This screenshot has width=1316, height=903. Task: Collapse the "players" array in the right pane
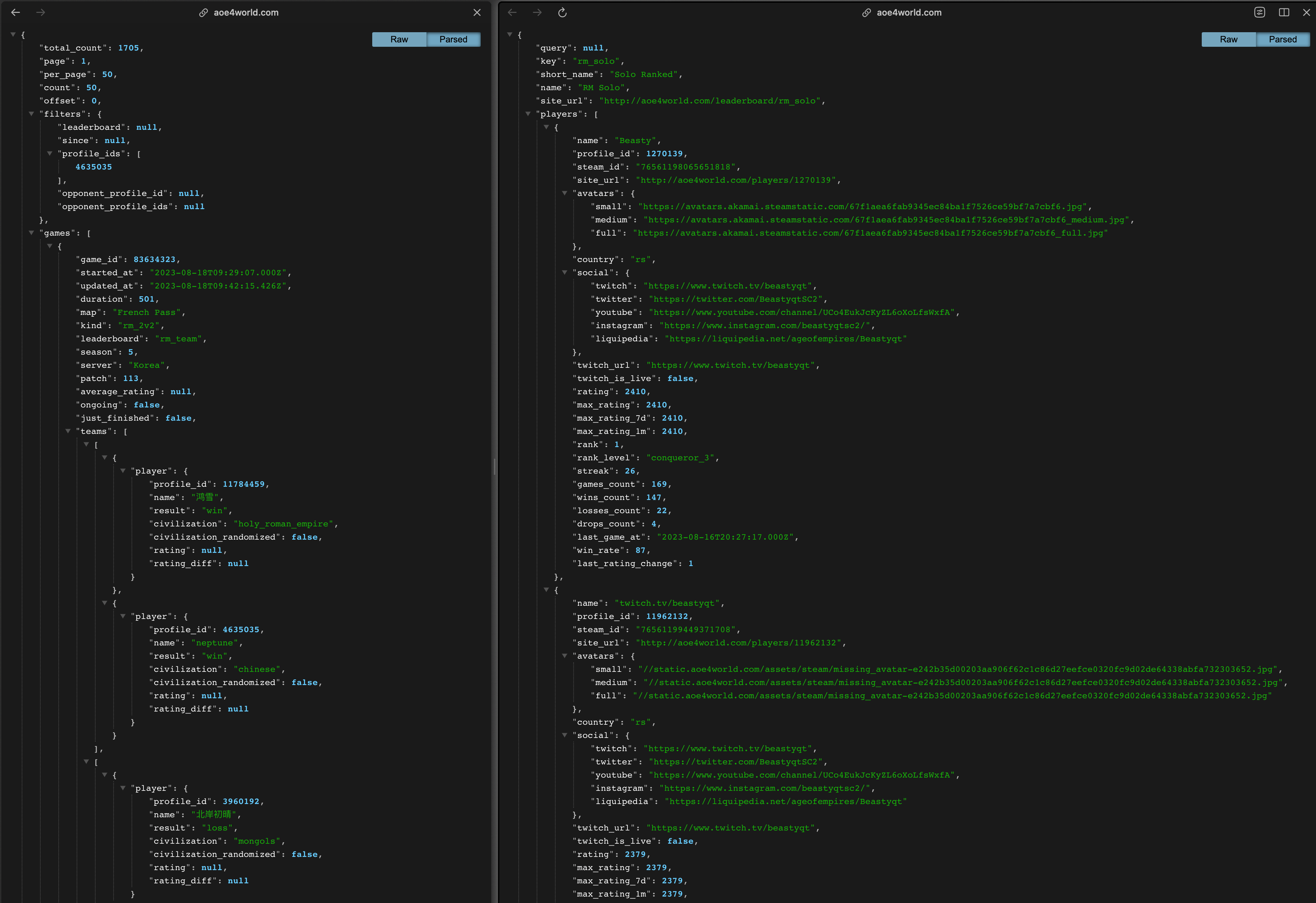pyautogui.click(x=528, y=114)
